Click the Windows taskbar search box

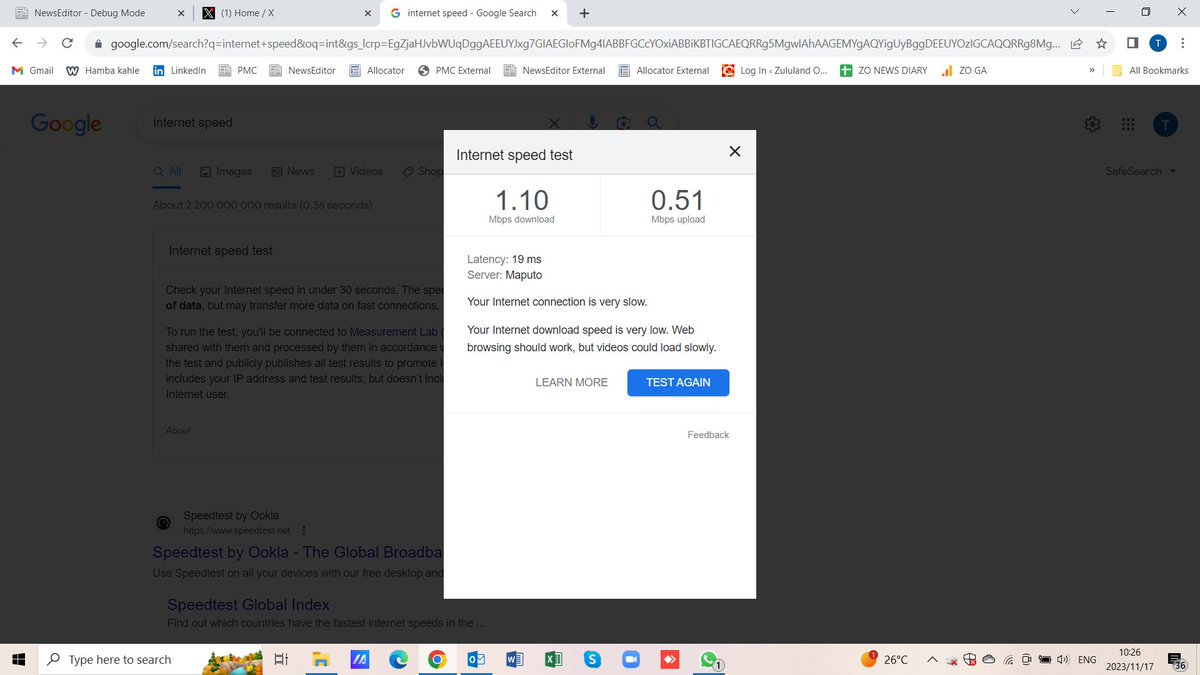click(152, 659)
